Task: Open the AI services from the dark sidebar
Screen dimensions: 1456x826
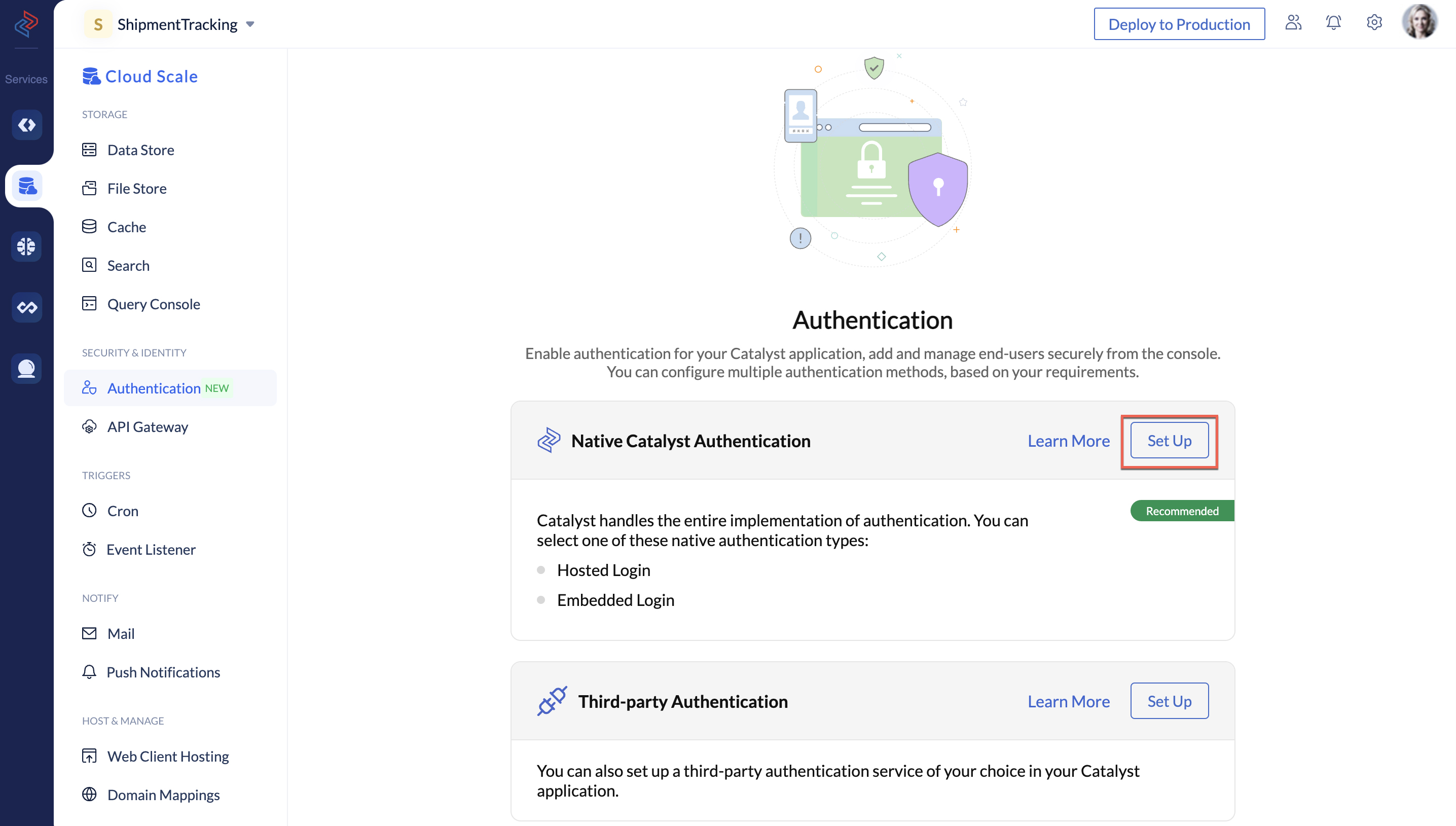Action: [x=26, y=246]
